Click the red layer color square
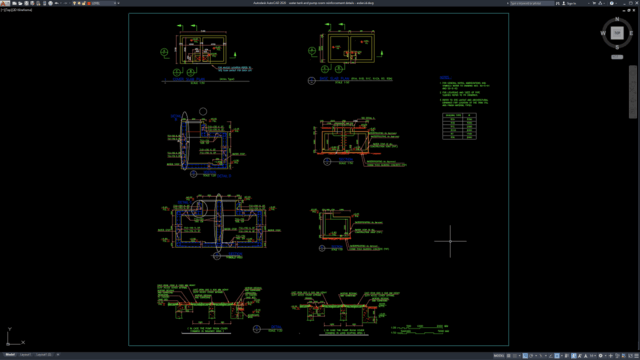 (x=89, y=3)
